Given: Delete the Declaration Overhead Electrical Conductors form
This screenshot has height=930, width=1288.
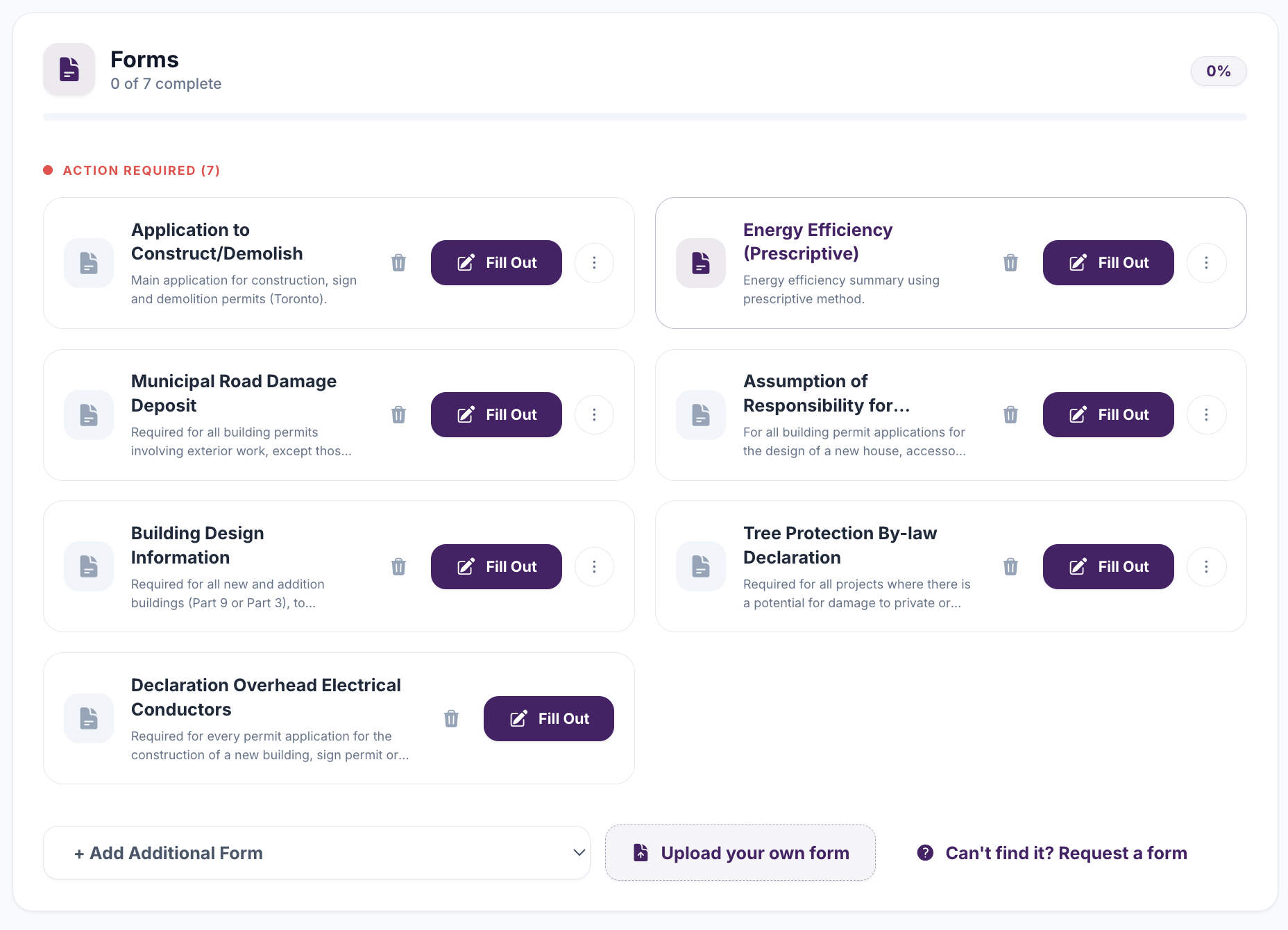Looking at the screenshot, I should pyautogui.click(x=451, y=719).
